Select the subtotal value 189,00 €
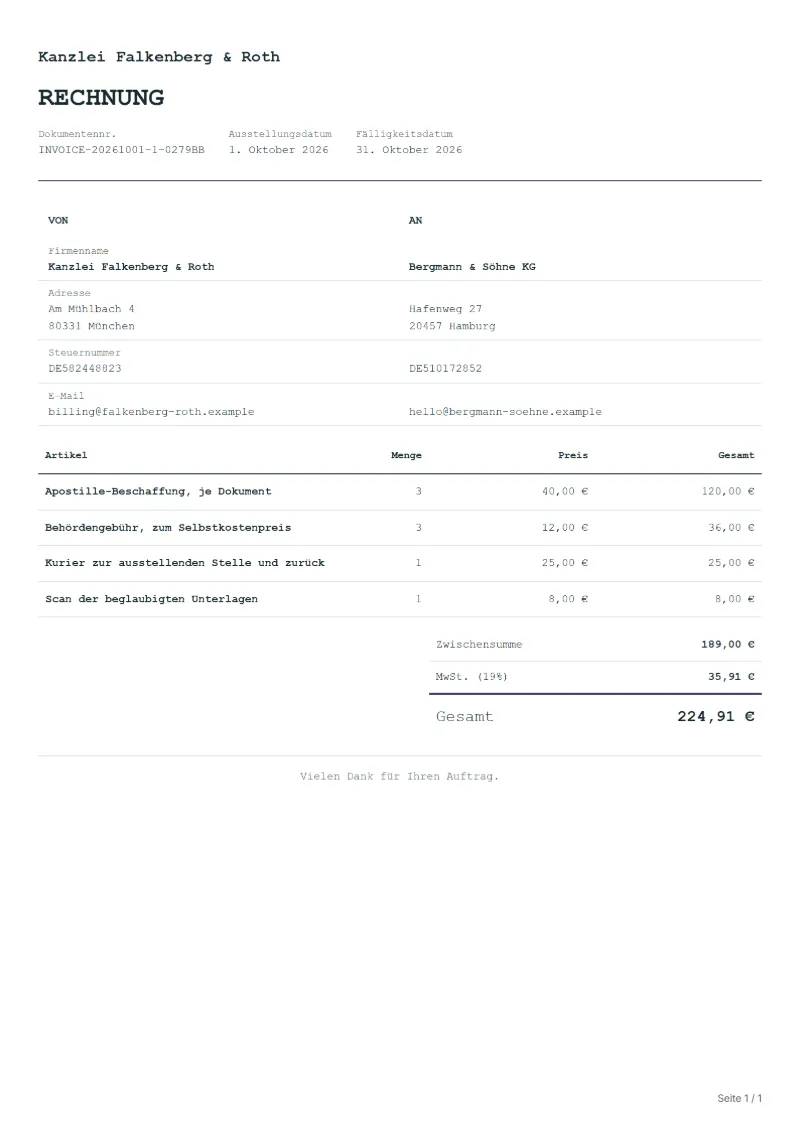The image size is (800, 1131). pyautogui.click(x=728, y=645)
